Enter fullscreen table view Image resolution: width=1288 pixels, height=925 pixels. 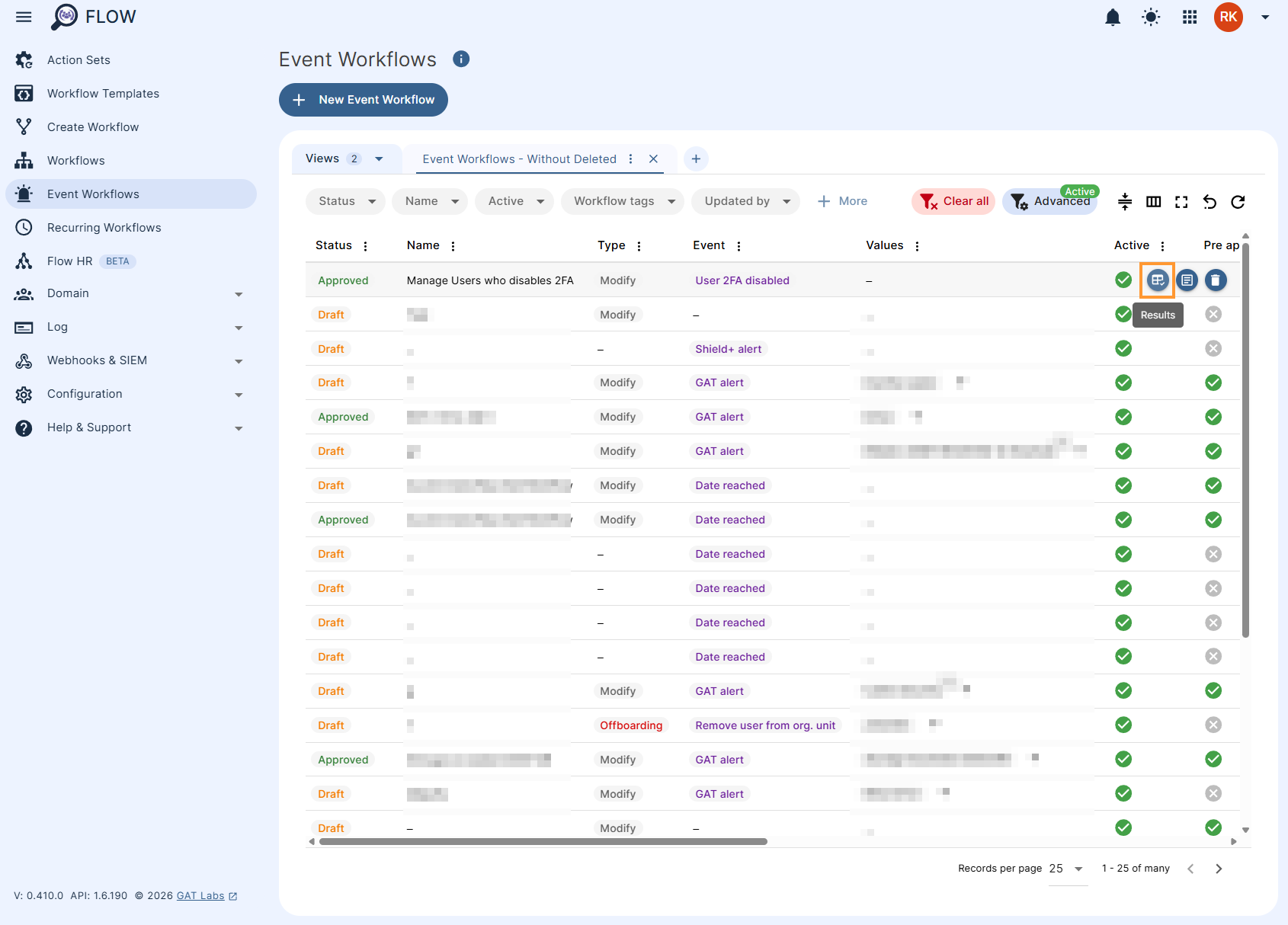1182,201
